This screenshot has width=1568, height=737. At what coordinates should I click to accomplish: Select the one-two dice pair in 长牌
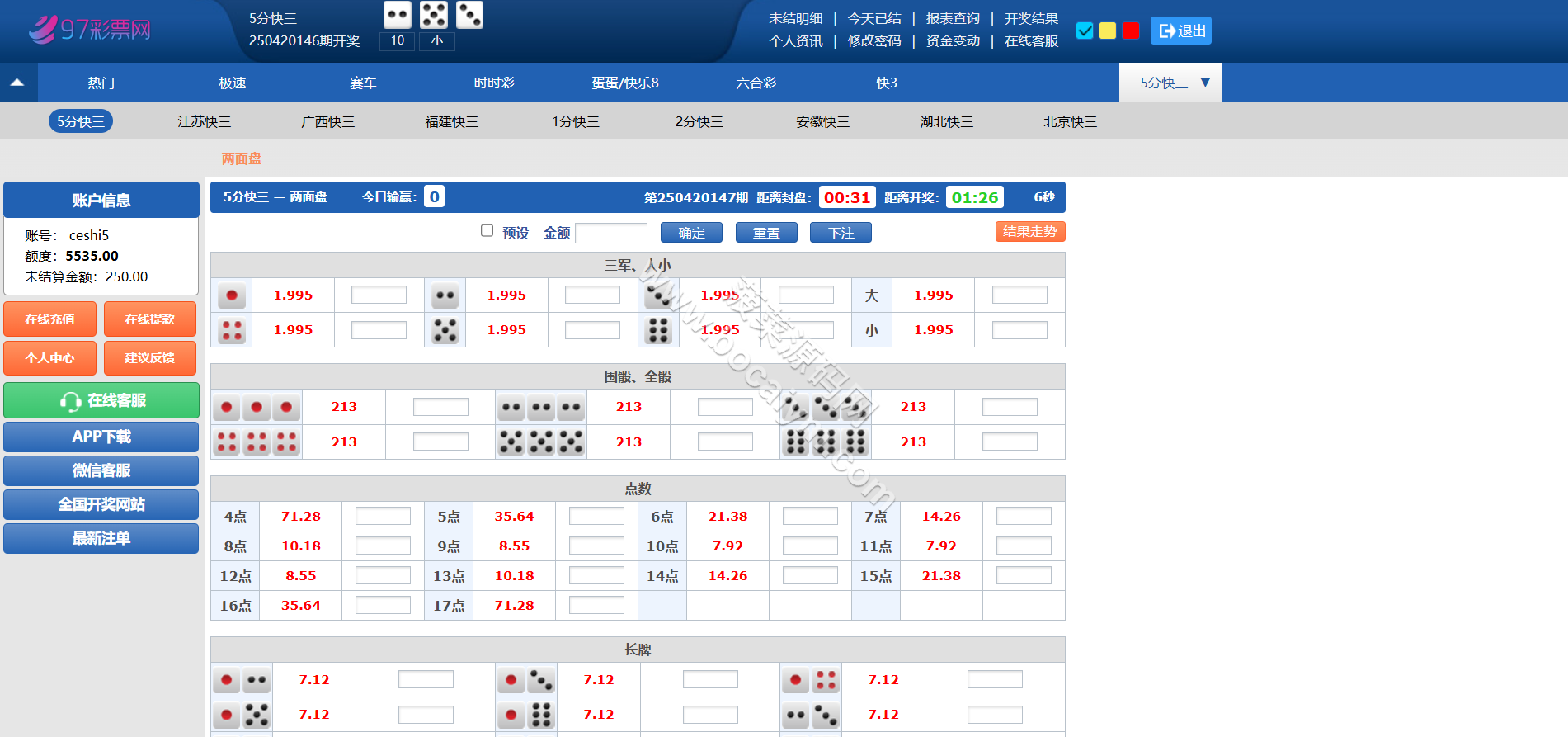(242, 680)
